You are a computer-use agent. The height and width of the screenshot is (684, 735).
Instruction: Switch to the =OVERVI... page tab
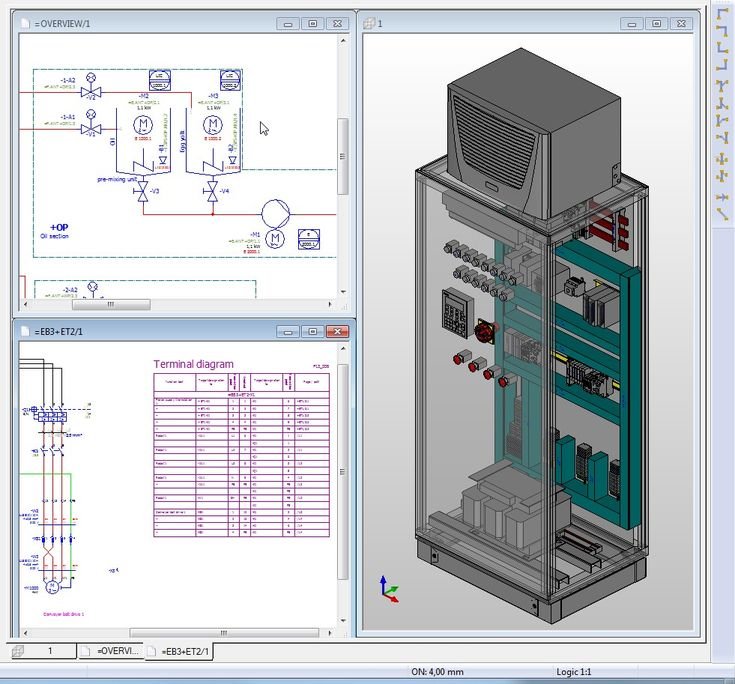coord(111,651)
